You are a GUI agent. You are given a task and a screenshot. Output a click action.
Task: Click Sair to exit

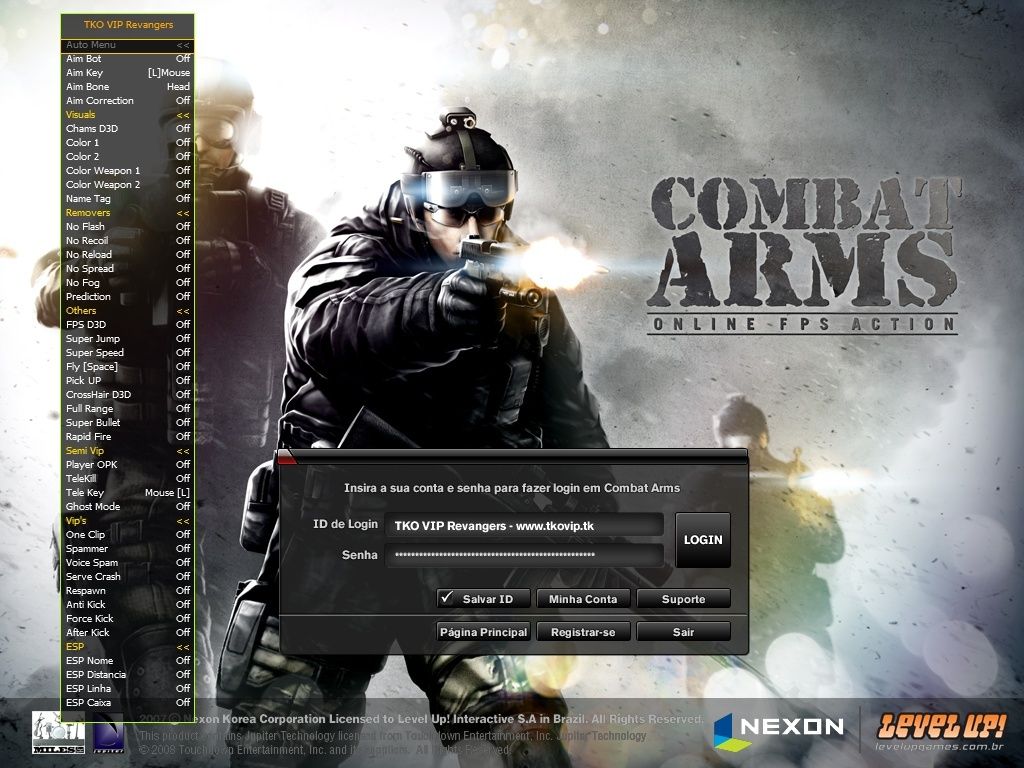pos(683,632)
